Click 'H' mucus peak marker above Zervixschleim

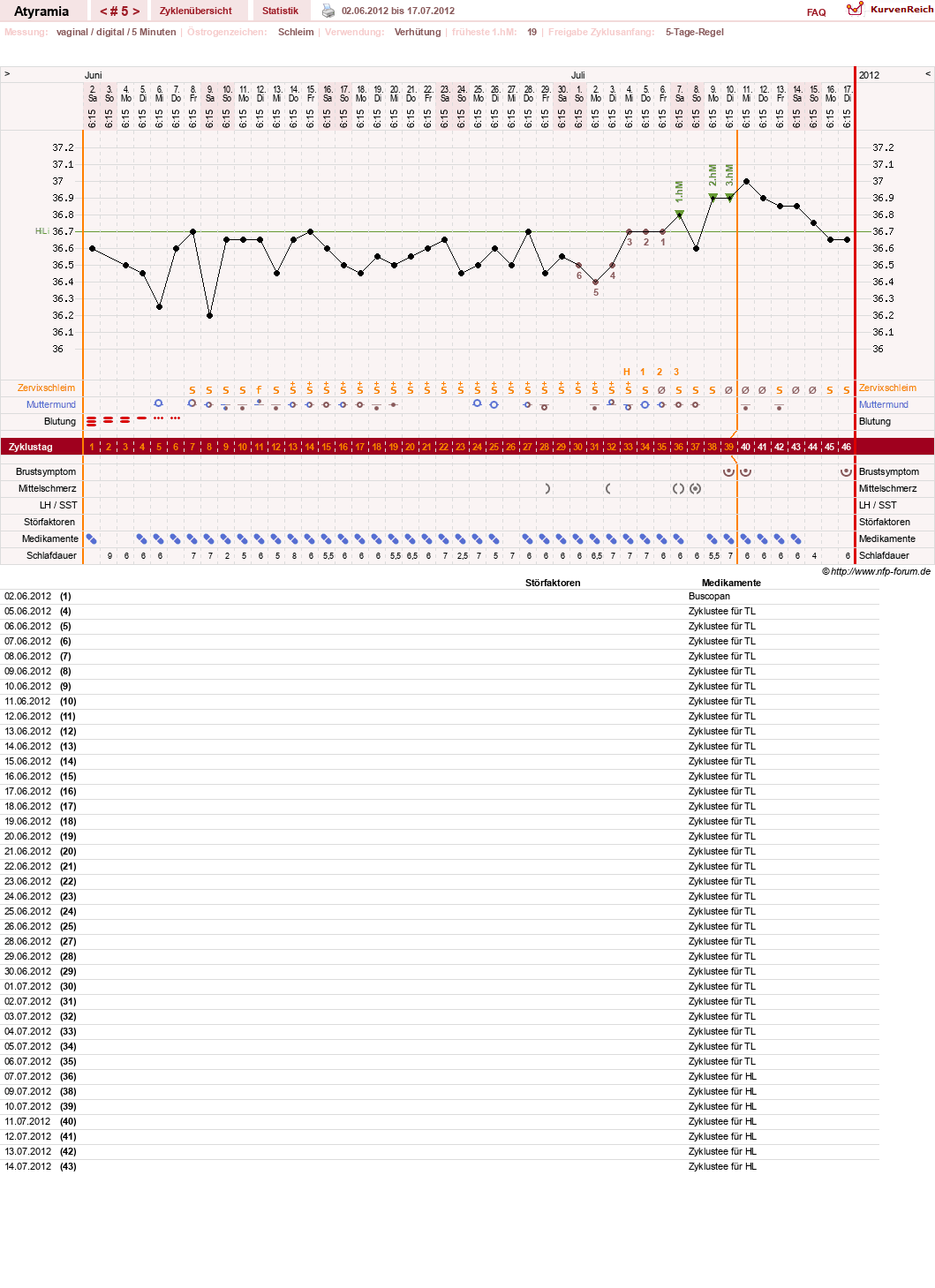point(627,372)
